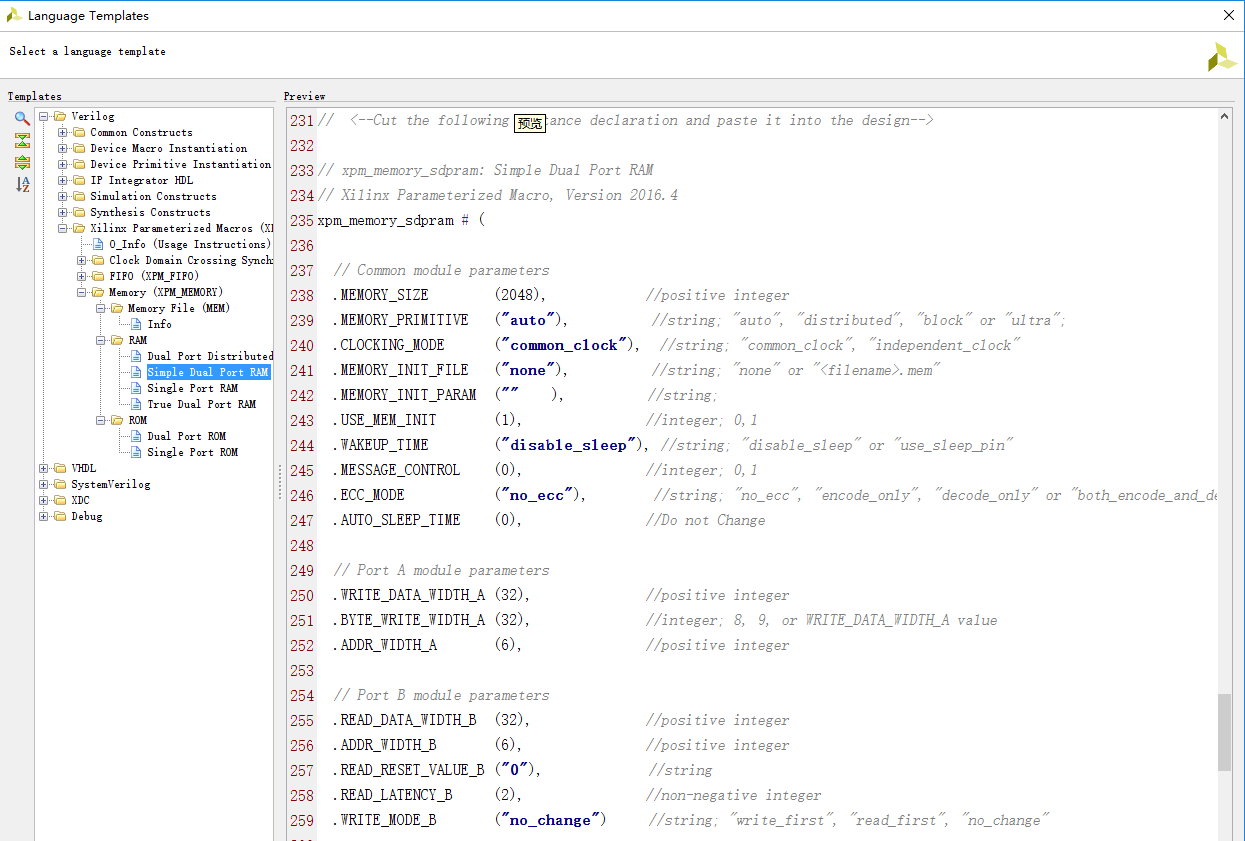Click the xpm_memory_sdpram # ( line
This screenshot has width=1245, height=841.
point(401,220)
